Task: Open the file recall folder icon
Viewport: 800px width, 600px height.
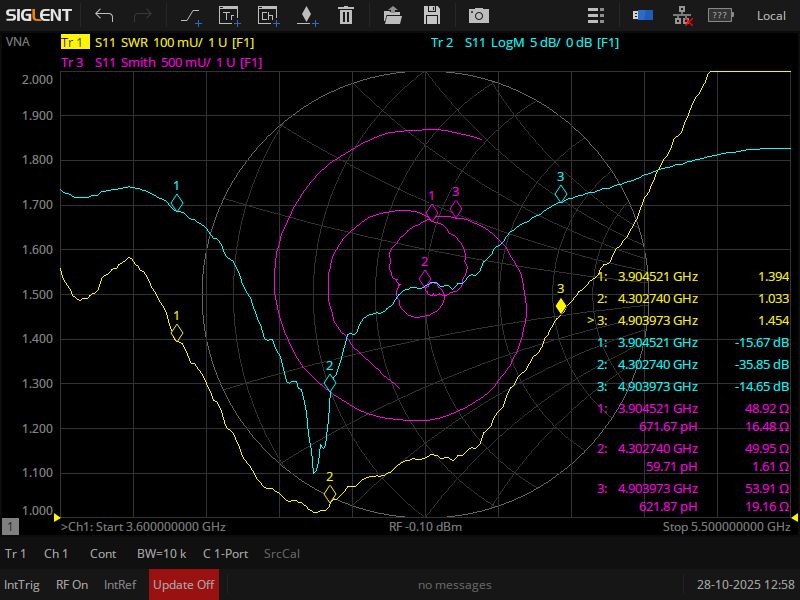Action: (x=393, y=15)
